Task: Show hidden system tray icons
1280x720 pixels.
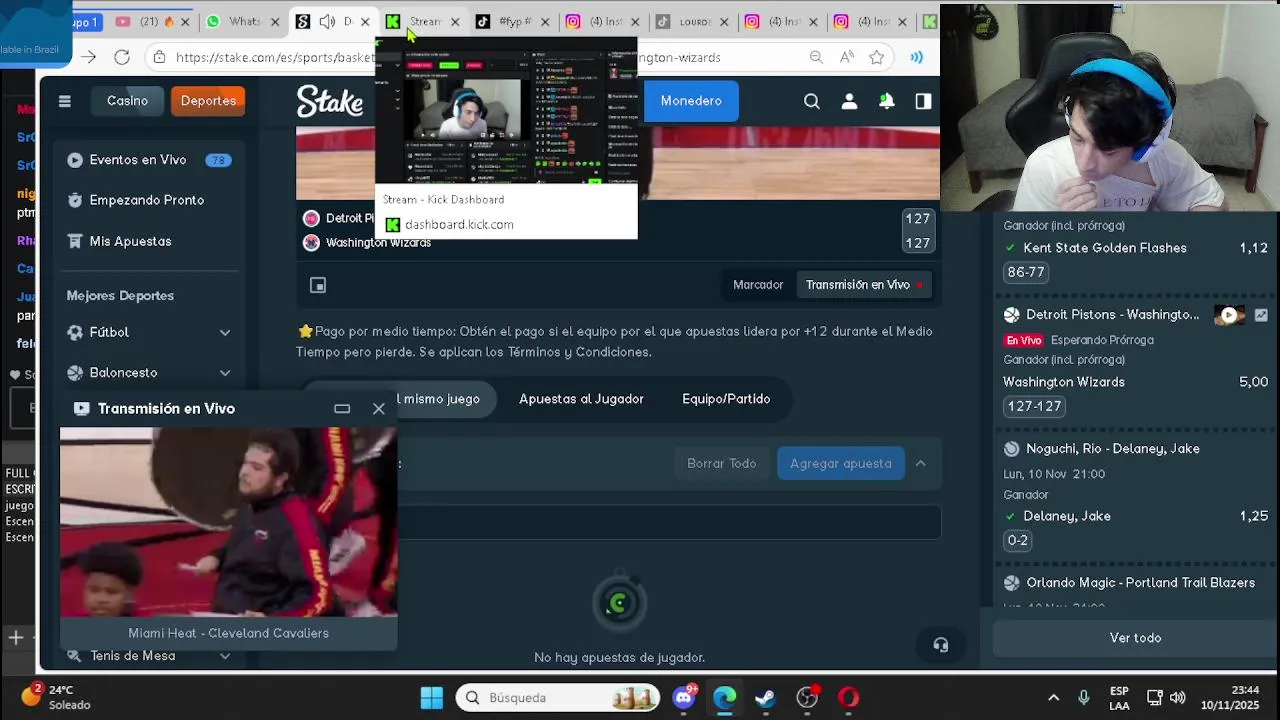Action: pos(1053,697)
